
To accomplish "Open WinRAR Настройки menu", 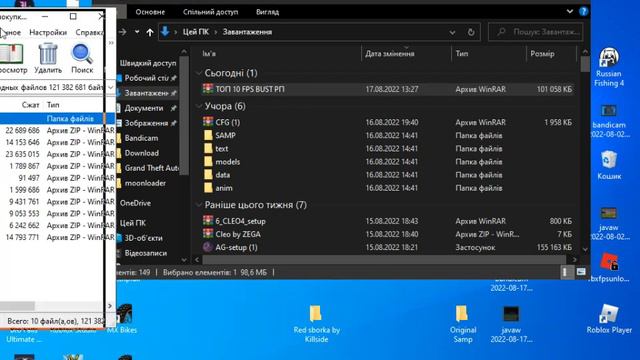I will tap(48, 32).
